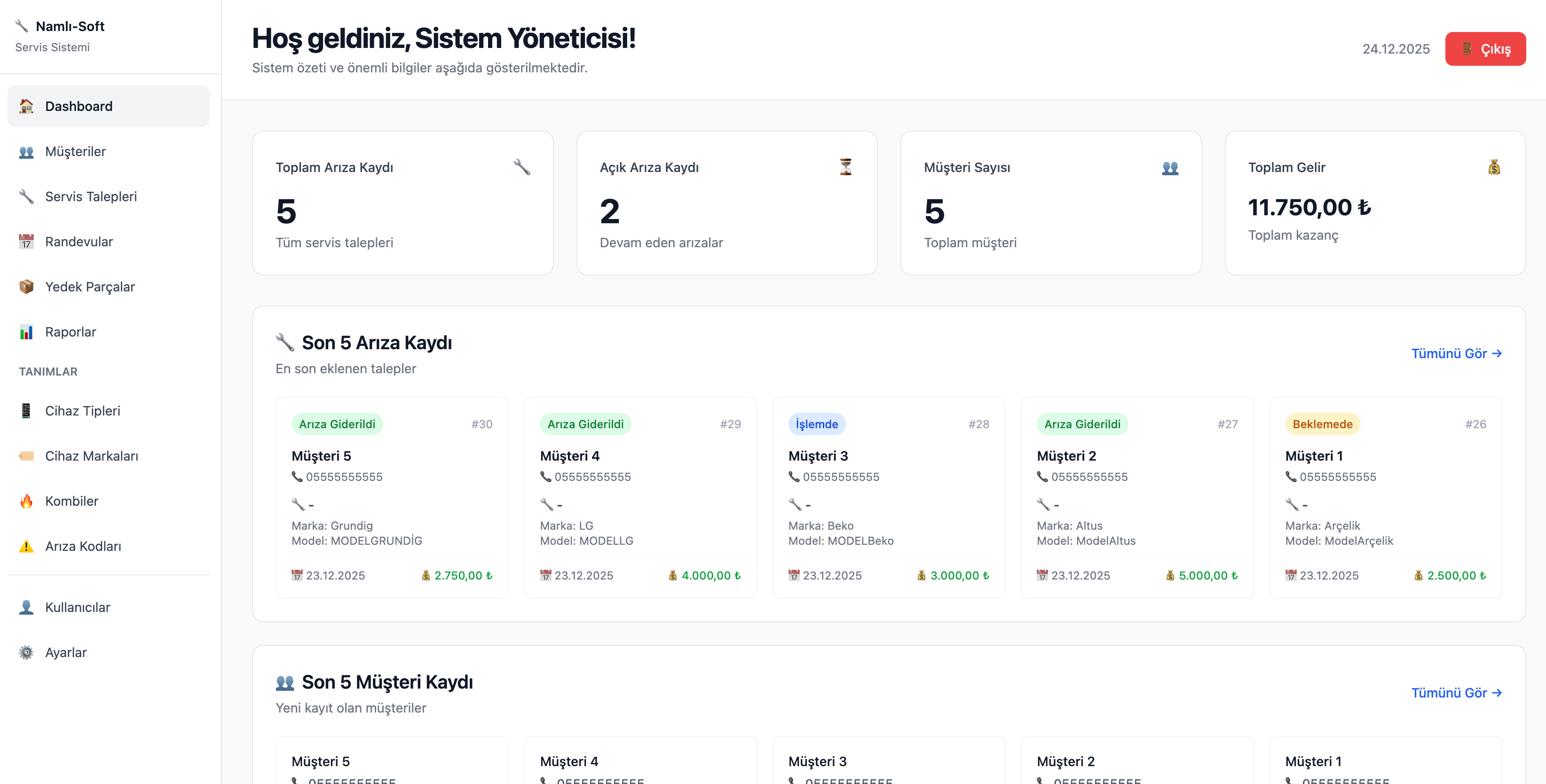Click the Cihaz Tipleri phone icon
The width and height of the screenshot is (1546, 784).
coord(26,411)
